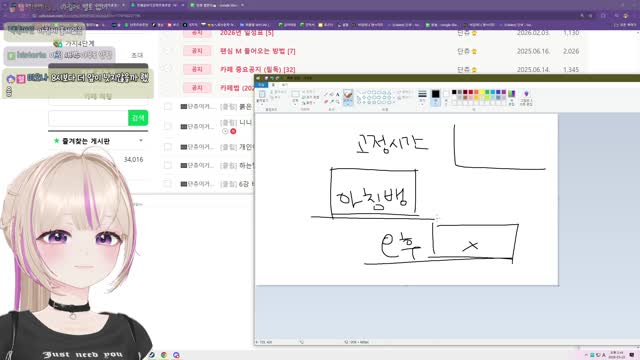Open notice 팬심 M 들어오는 방법 [7]

[258, 51]
